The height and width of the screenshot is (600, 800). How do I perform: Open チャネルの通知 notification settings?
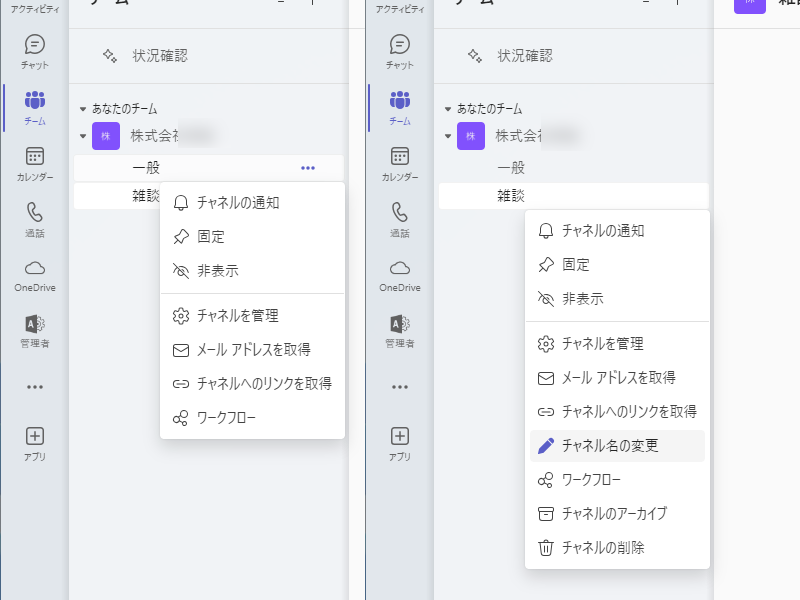coord(237,202)
